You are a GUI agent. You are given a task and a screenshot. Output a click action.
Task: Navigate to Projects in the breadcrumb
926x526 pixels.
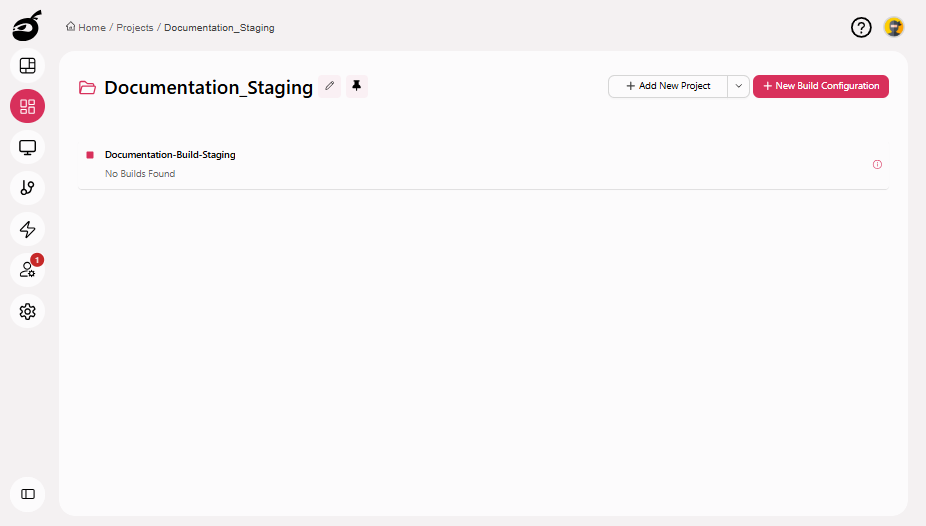[135, 28]
